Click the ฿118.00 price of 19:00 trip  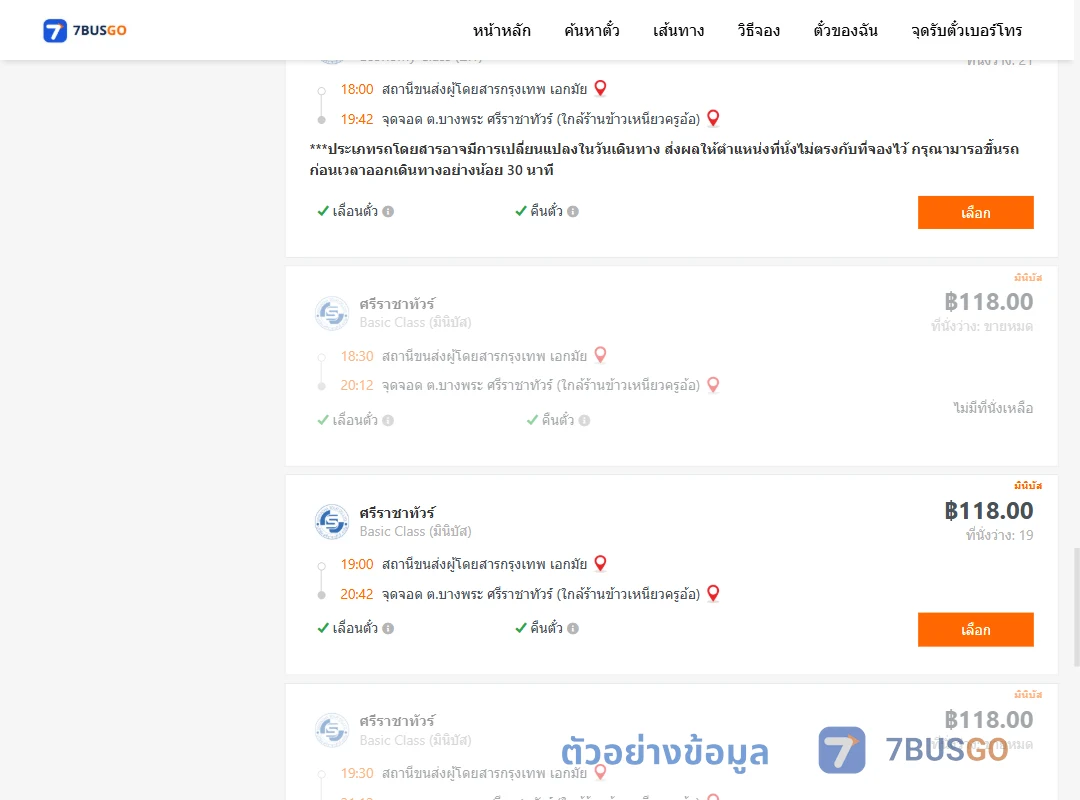coord(988,511)
